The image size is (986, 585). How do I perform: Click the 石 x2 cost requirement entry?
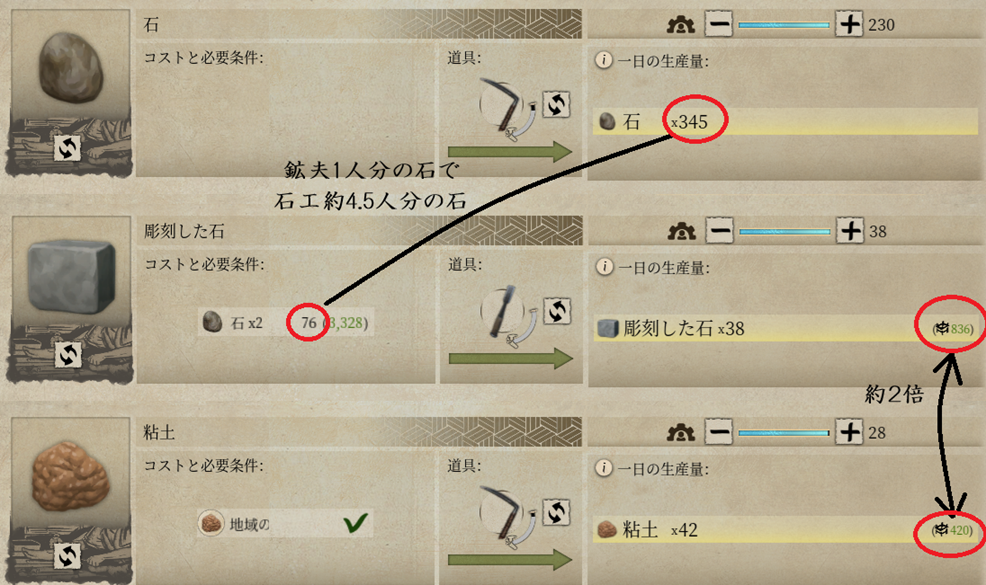coord(286,323)
